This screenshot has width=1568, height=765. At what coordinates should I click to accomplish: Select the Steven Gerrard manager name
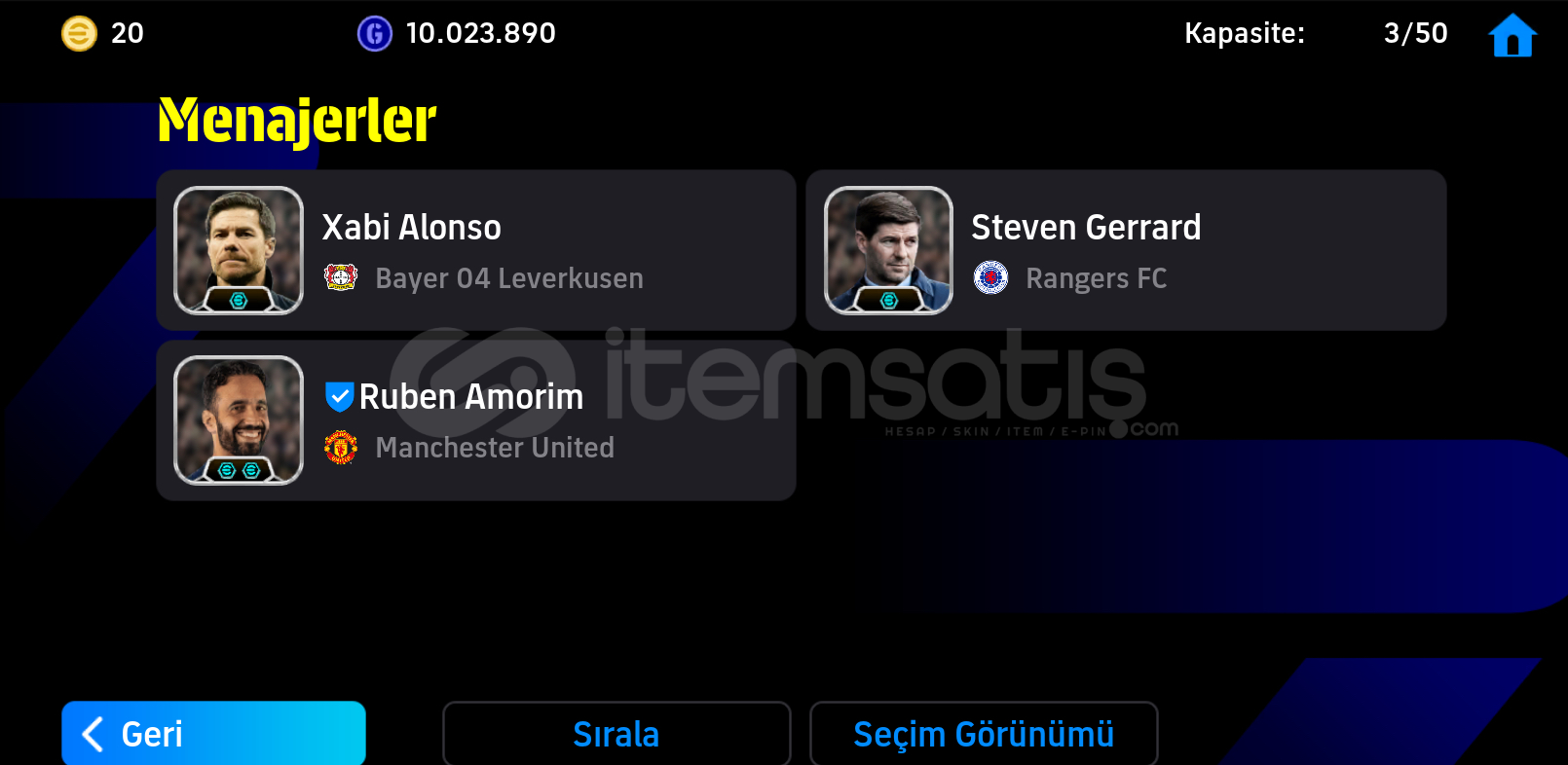1086,227
